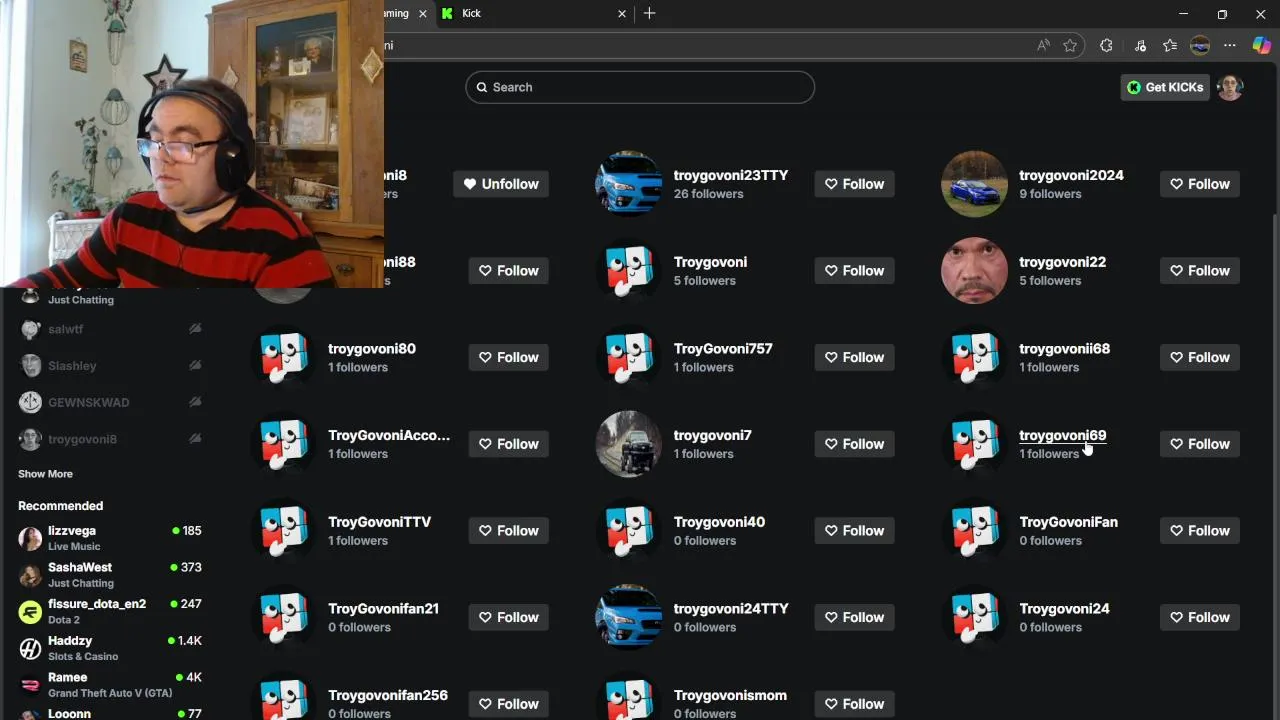The image size is (1280, 720).
Task: Open the browser Extensions puzzle icon
Action: pos(1106,45)
